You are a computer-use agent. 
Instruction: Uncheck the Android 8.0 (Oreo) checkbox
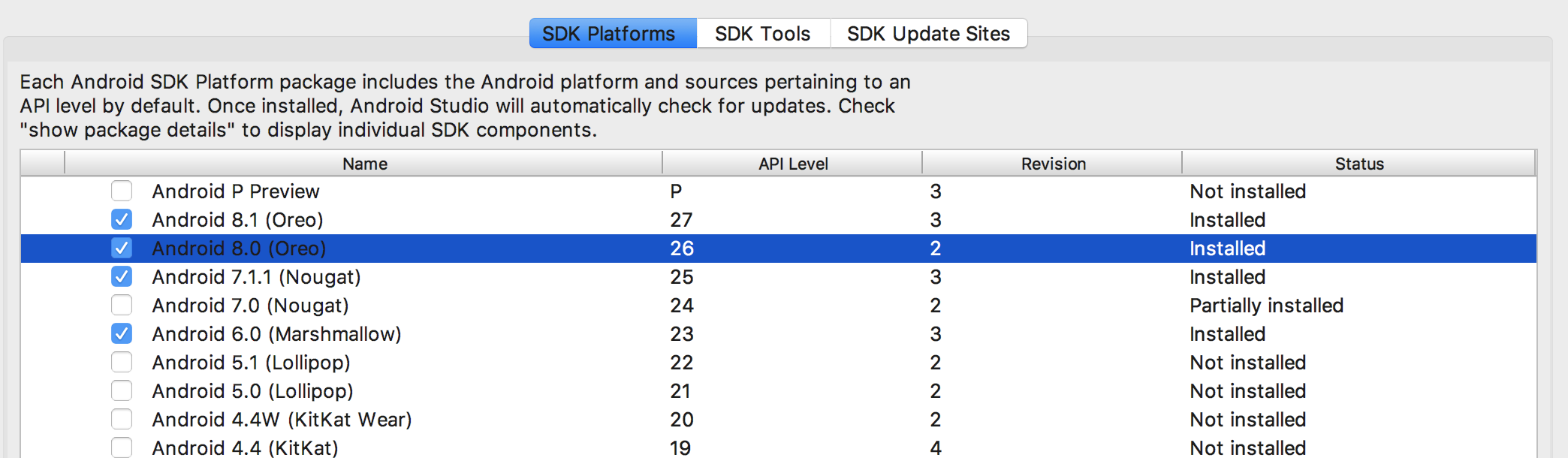pos(122,248)
